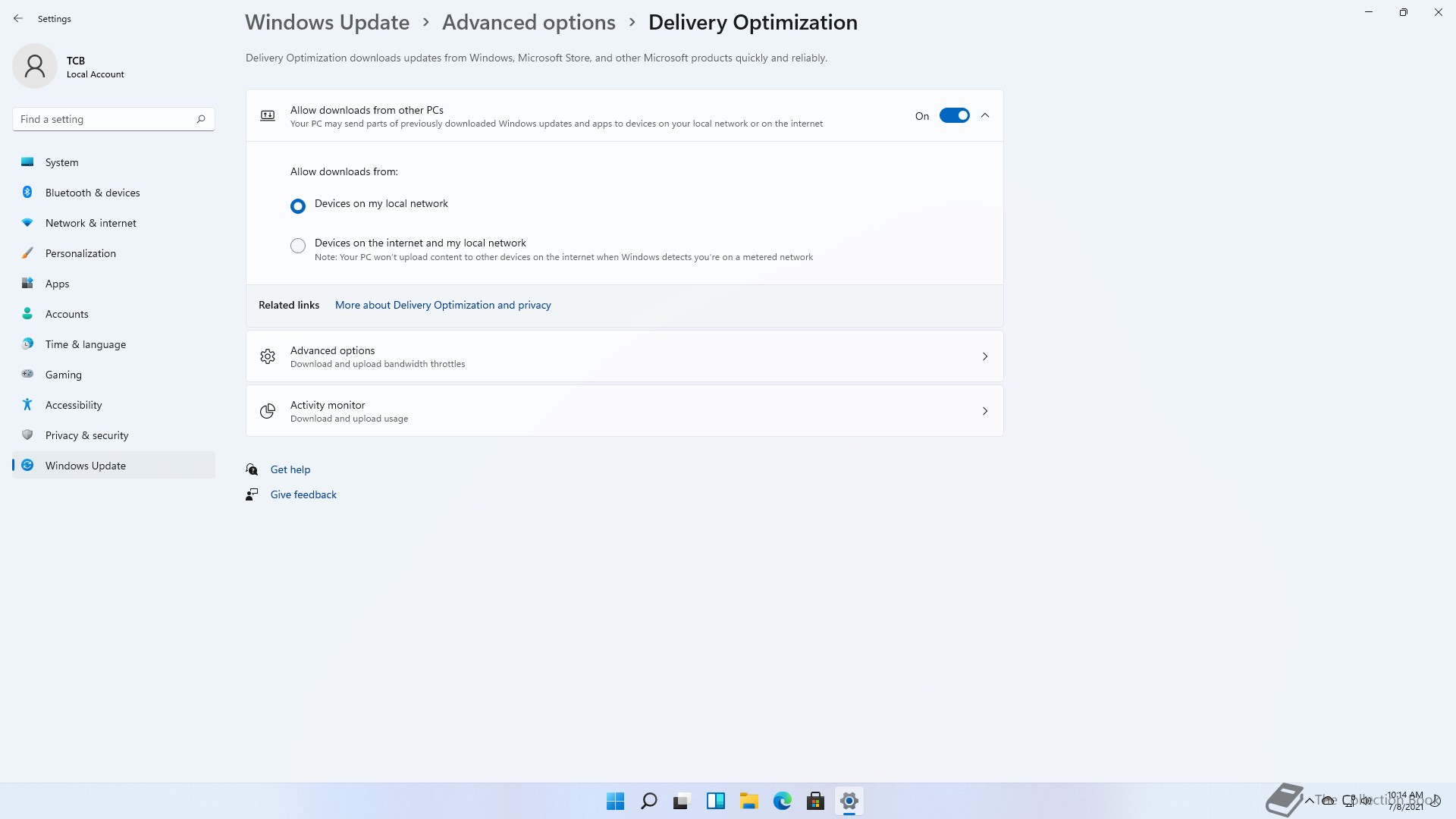
Task: Click the Apps label in sidebar
Action: [58, 284]
